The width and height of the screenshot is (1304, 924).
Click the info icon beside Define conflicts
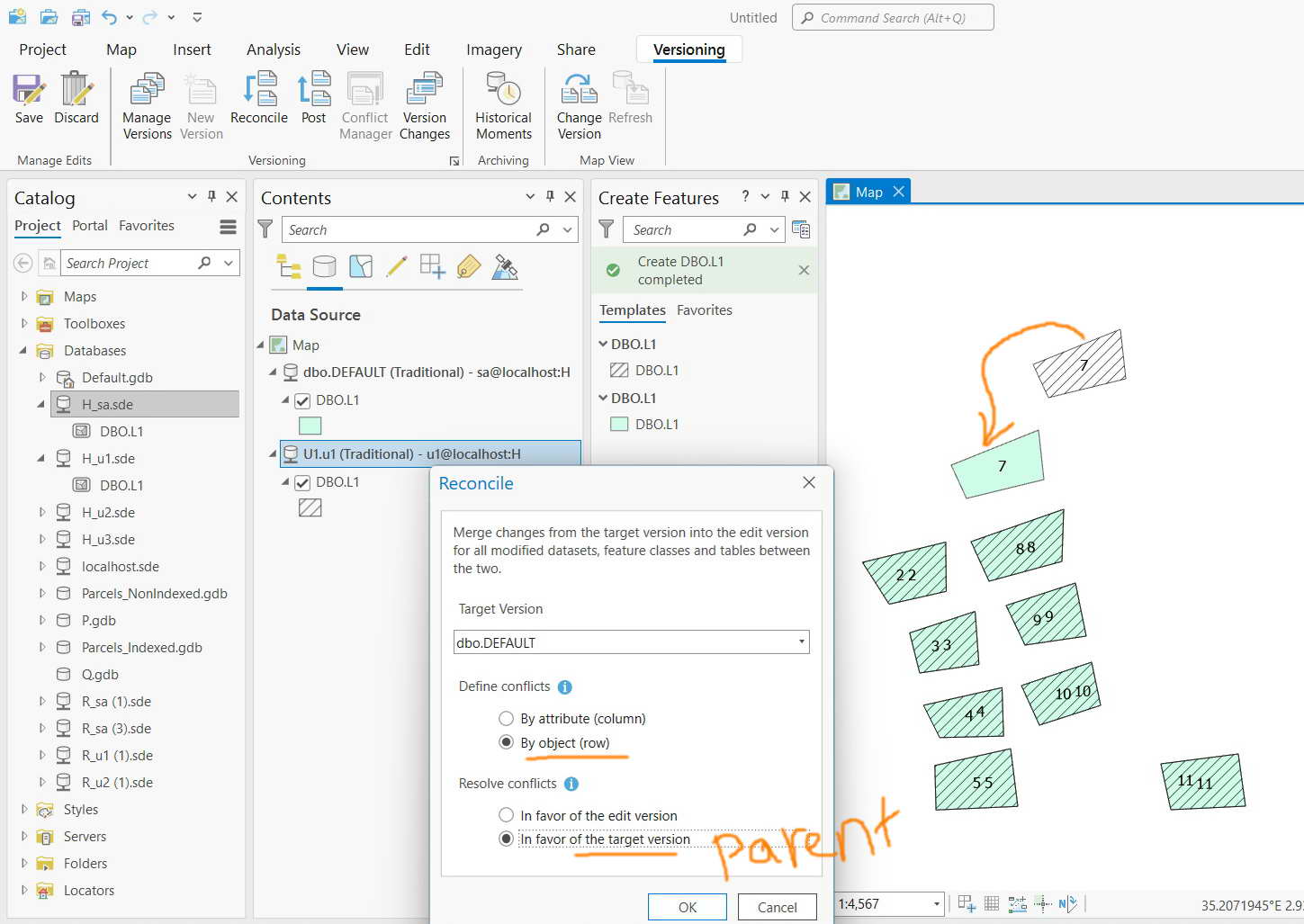[565, 687]
